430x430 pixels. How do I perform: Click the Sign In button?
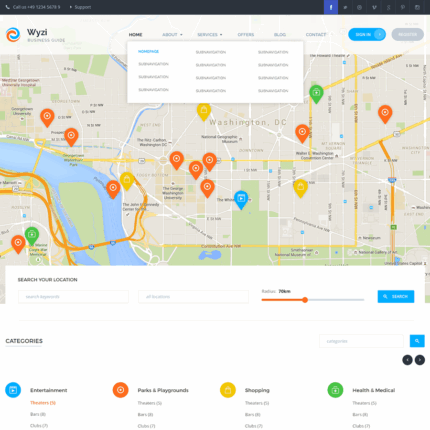pos(367,34)
